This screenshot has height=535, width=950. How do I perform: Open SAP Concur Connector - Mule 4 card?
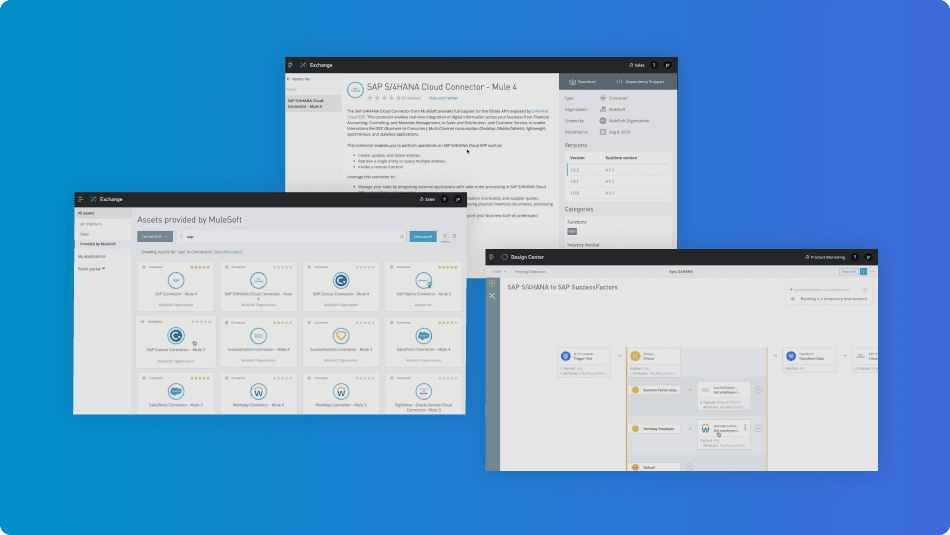(340, 286)
